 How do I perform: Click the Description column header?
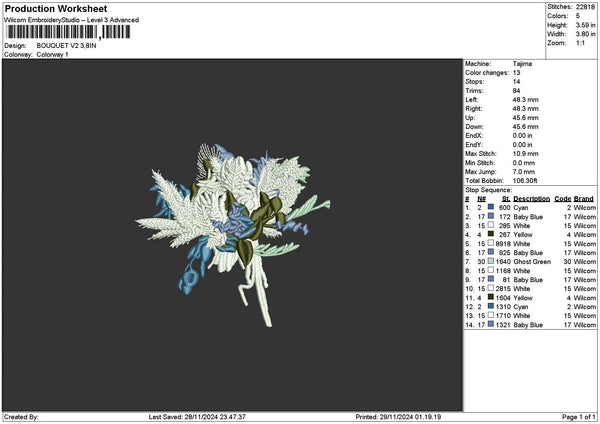click(532, 199)
